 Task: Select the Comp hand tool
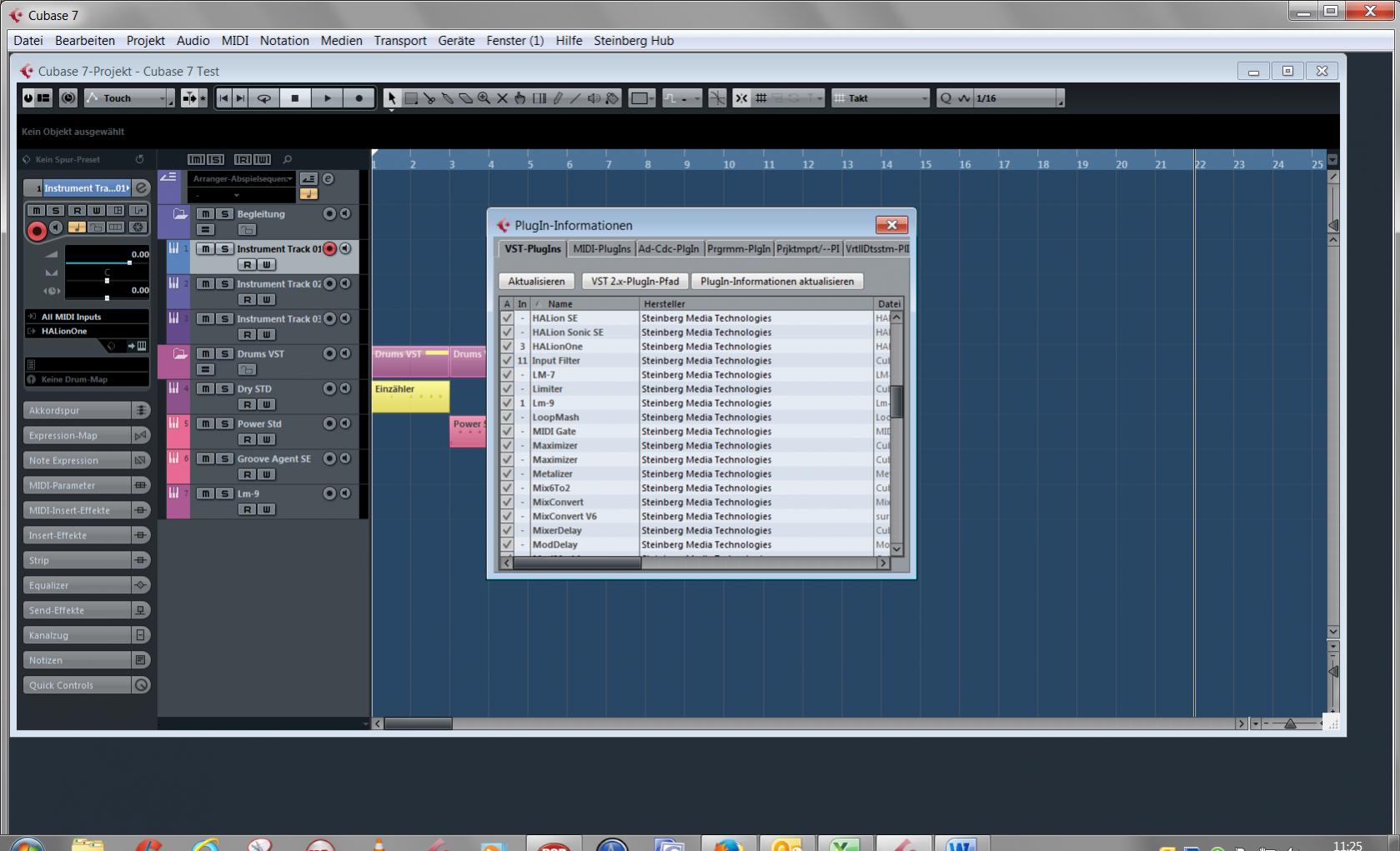(x=520, y=98)
